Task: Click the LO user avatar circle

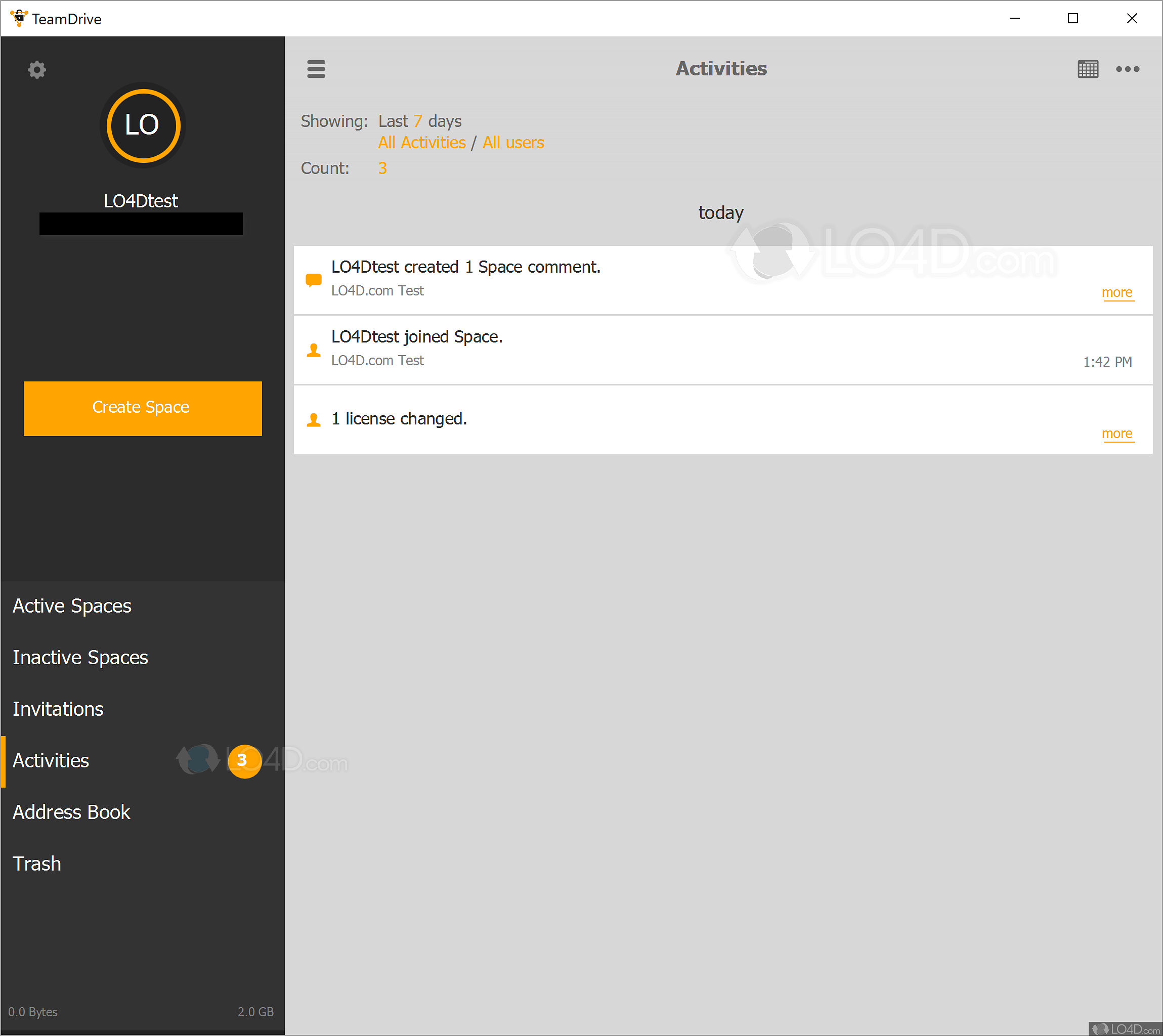Action: click(x=142, y=125)
